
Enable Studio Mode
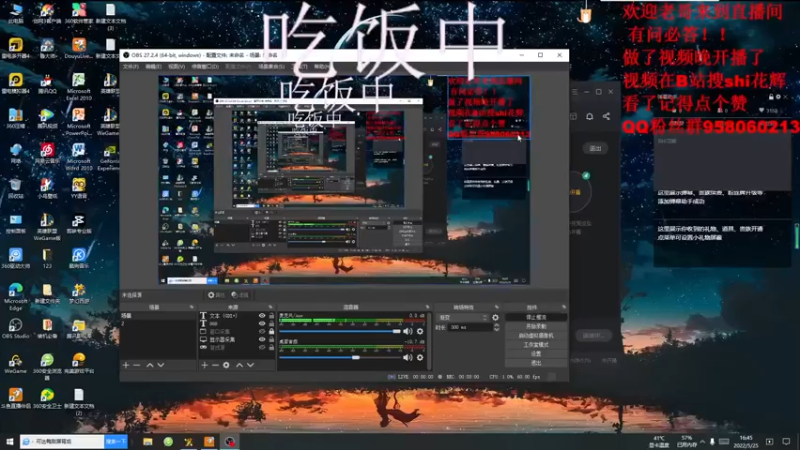click(536, 345)
